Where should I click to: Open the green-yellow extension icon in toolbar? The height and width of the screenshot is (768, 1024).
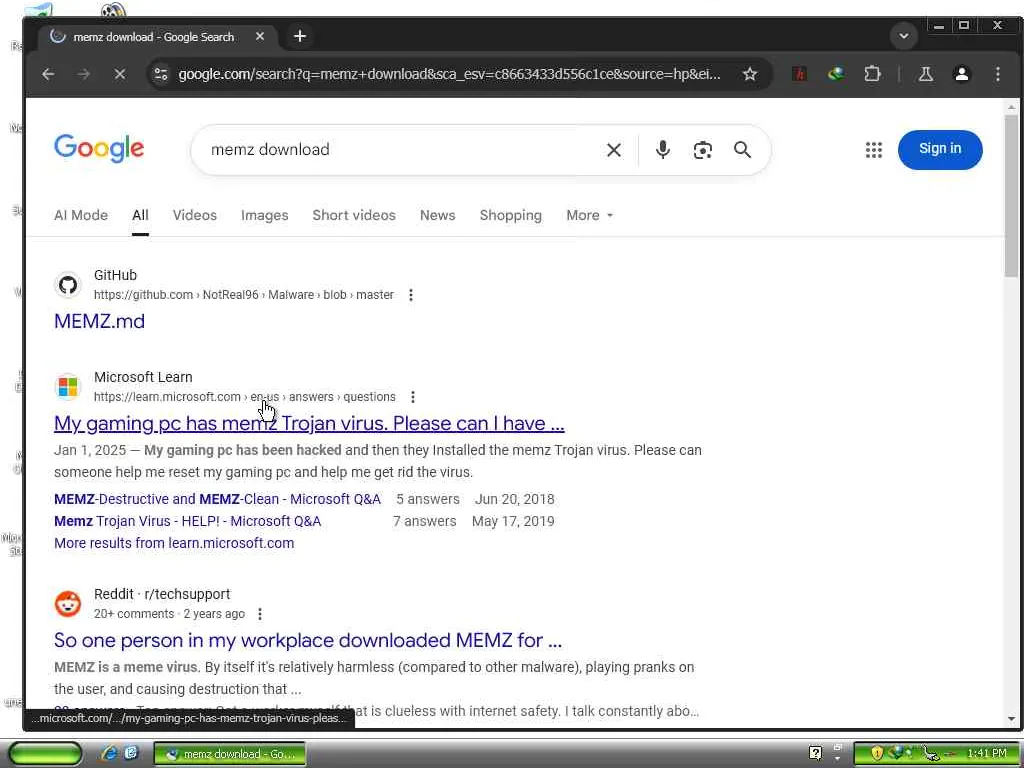click(x=835, y=74)
